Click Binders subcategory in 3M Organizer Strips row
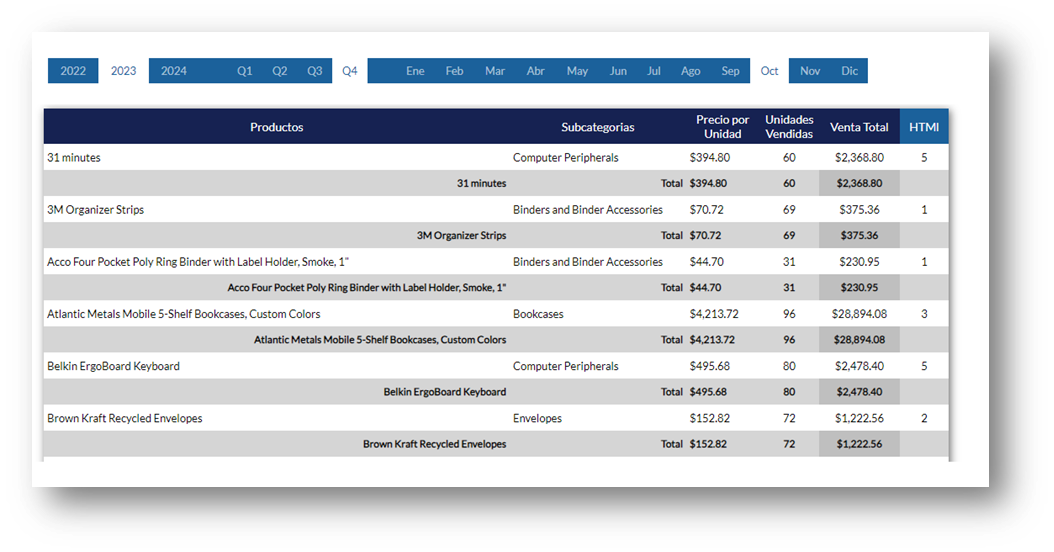This screenshot has width=1054, height=552. pos(587,210)
